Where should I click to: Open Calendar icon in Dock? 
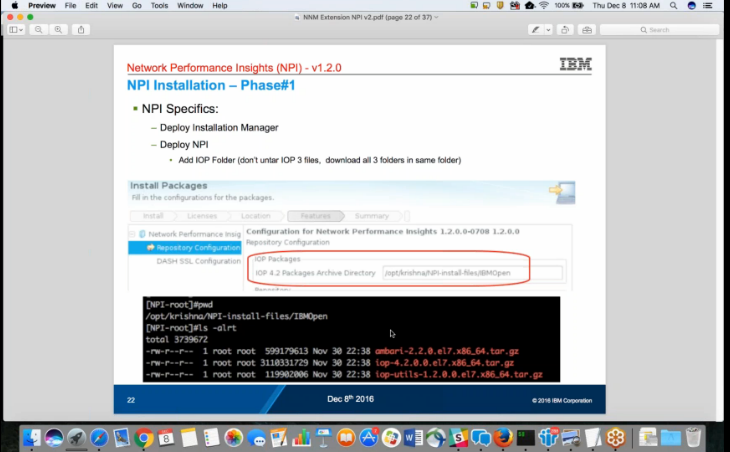[166, 438]
